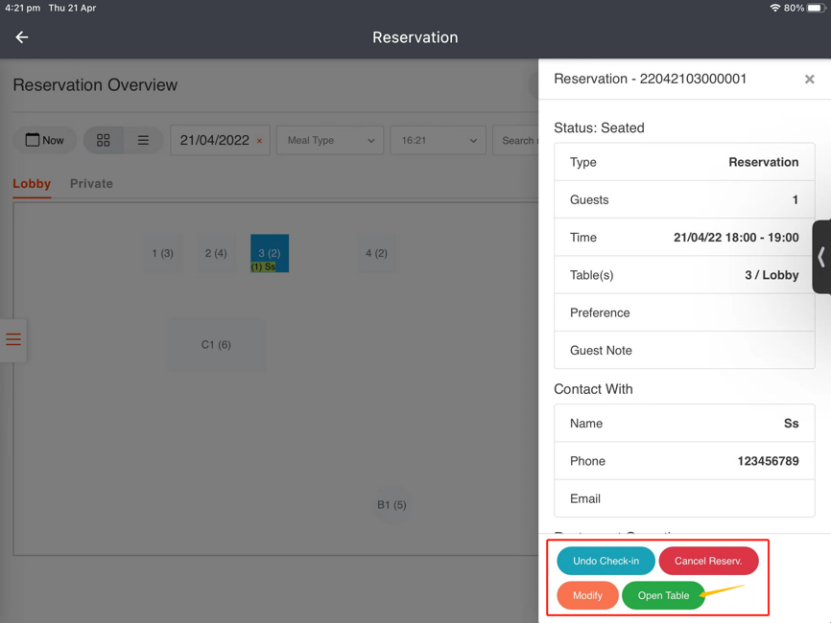
Task: Click the green Open Table button
Action: [x=663, y=596]
